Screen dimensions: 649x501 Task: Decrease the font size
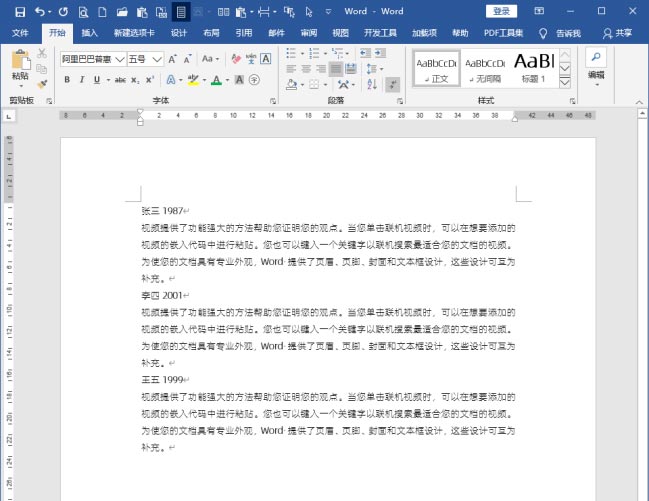click(x=187, y=59)
